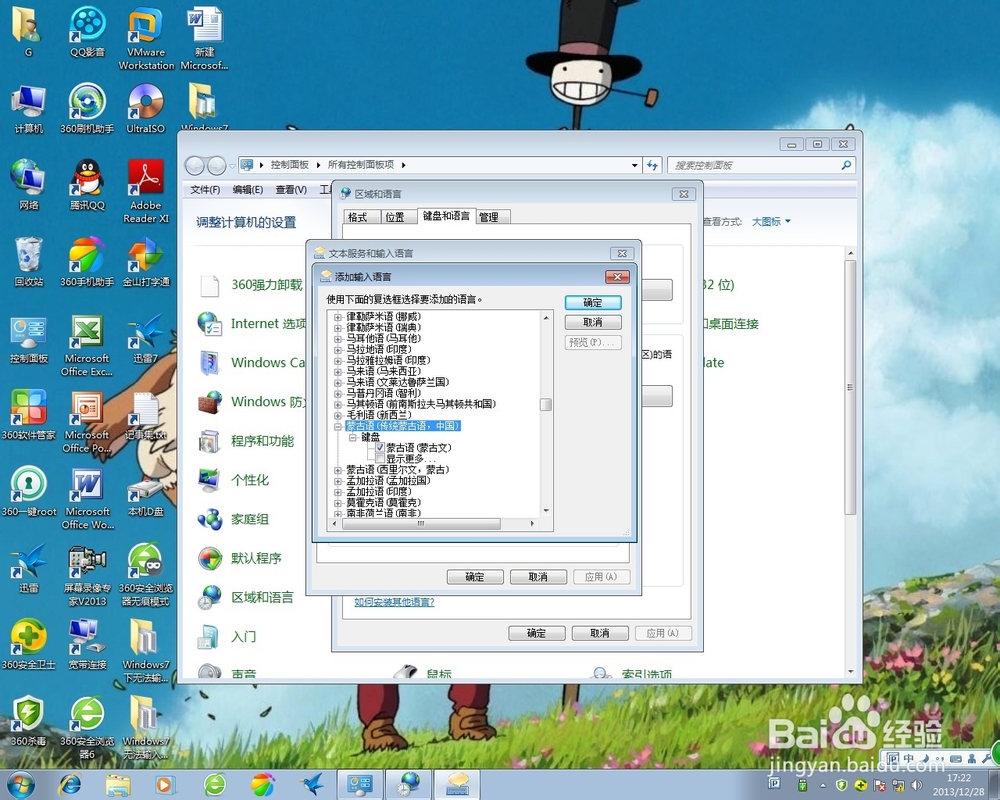Click 取消 in 文本服务和输入语言 dialog
This screenshot has height=800, width=1000.
pos(538,577)
